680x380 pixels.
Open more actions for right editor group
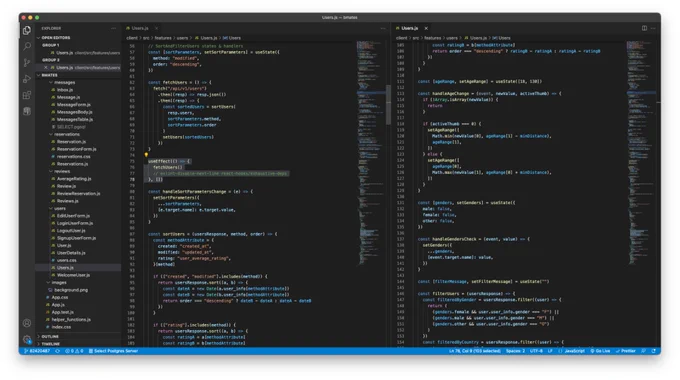pos(653,28)
